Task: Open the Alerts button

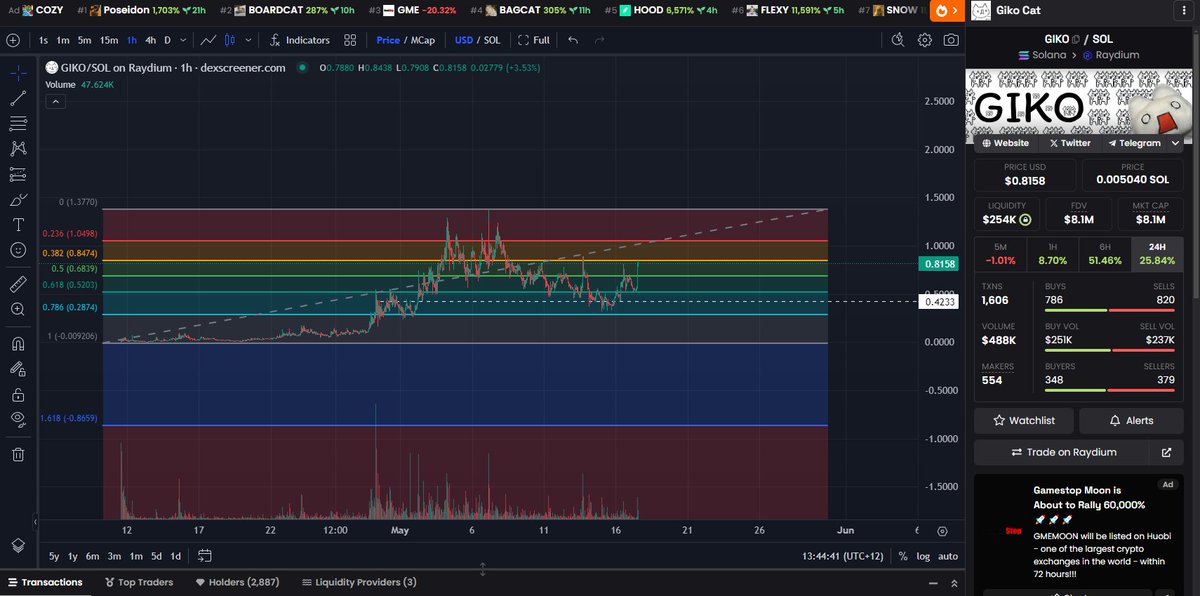Action: pyautogui.click(x=1131, y=421)
